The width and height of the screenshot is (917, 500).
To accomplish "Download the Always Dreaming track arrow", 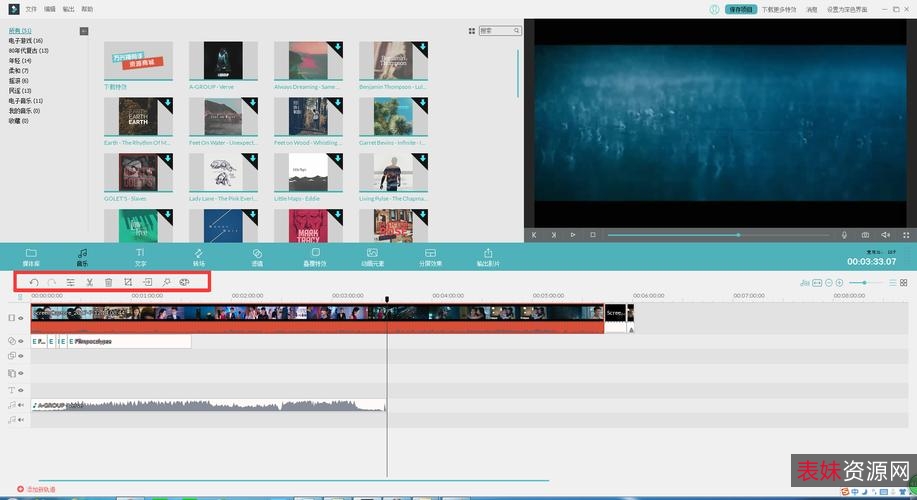I will point(337,47).
